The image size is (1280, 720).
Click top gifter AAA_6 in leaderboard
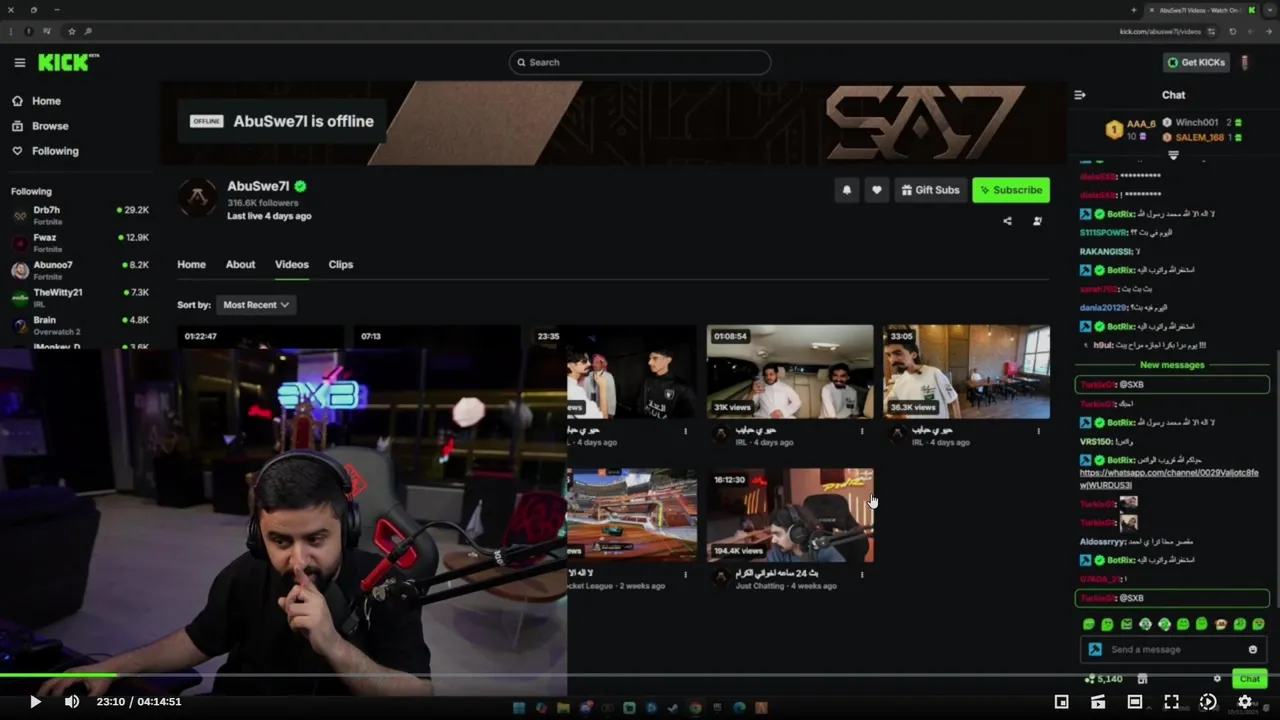tap(1132, 129)
